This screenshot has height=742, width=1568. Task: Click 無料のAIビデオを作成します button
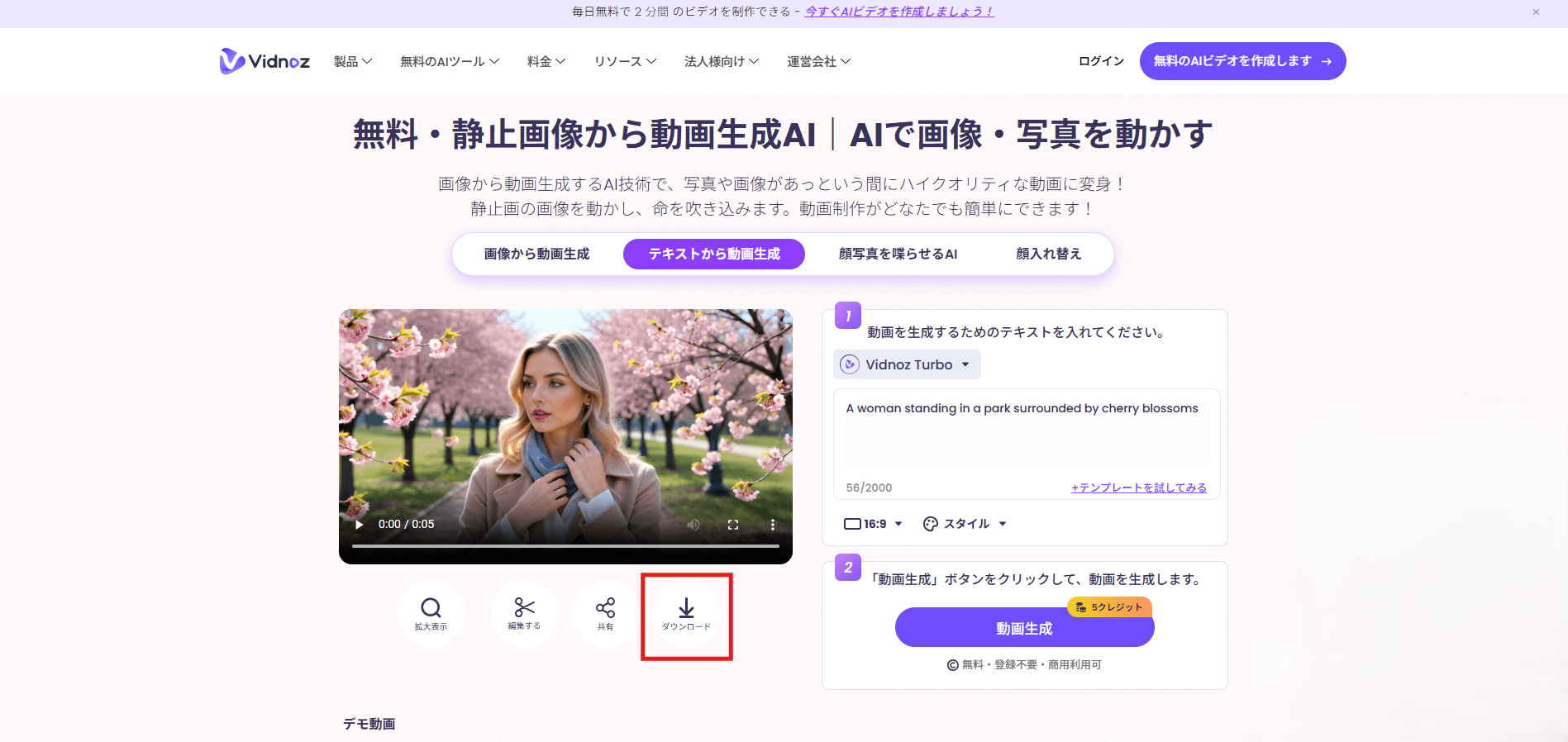tap(1242, 61)
